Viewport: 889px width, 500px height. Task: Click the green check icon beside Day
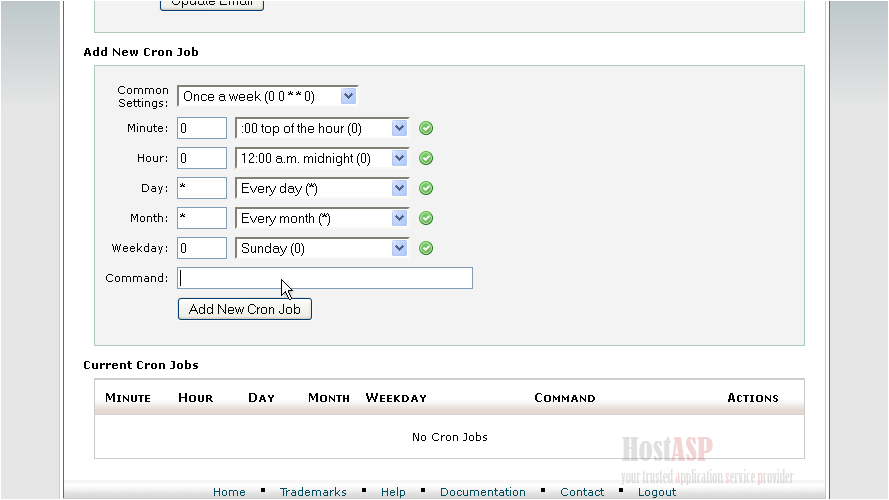tap(426, 188)
